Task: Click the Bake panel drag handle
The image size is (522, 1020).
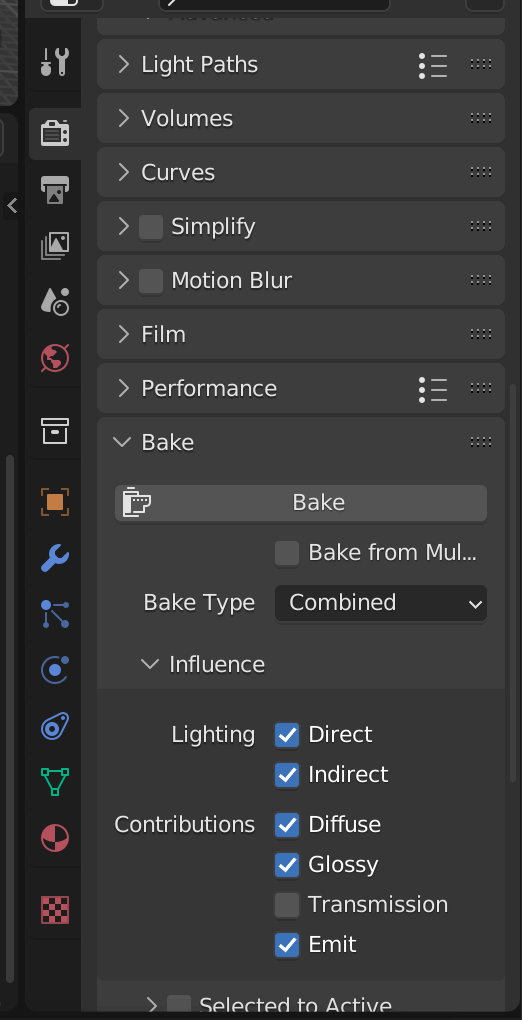Action: click(480, 442)
